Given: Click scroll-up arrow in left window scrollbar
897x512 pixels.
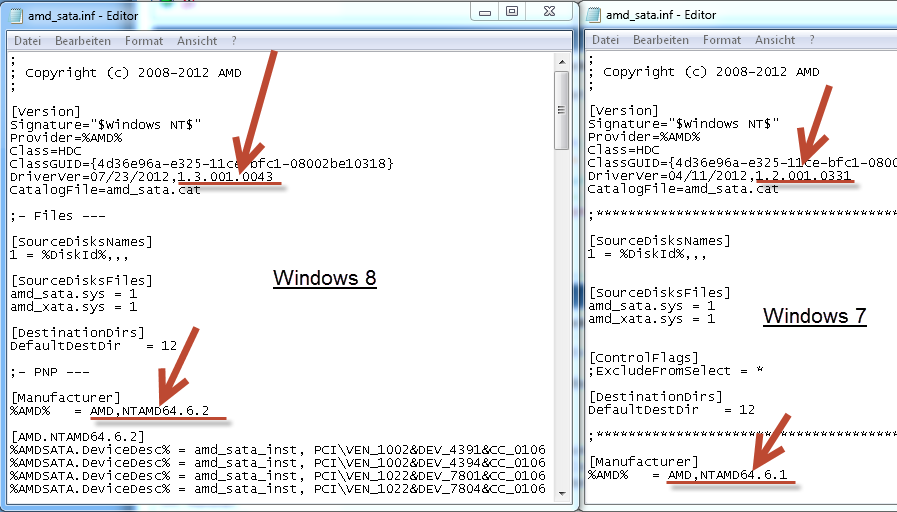Looking at the screenshot, I should pyautogui.click(x=562, y=62).
